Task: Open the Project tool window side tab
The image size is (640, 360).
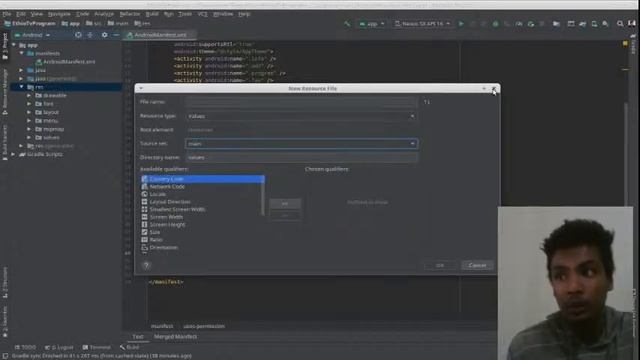Action: point(5,46)
